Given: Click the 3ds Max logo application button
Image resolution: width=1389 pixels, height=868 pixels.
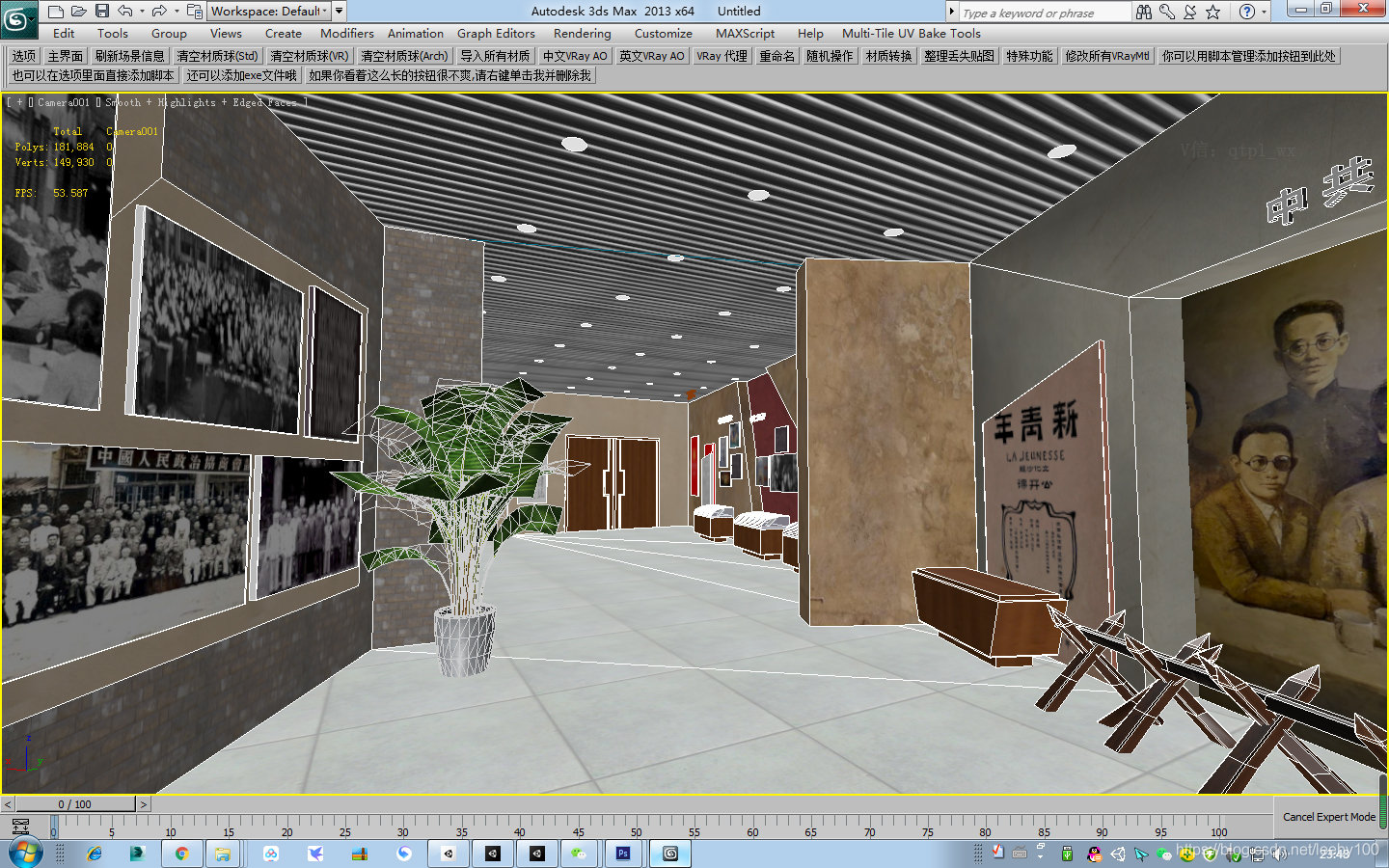Looking at the screenshot, I should point(17,12).
